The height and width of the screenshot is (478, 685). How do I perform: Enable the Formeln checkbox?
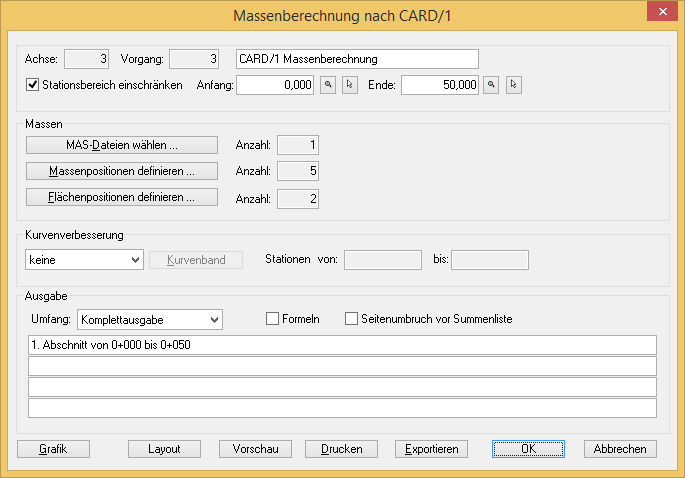pos(272,319)
